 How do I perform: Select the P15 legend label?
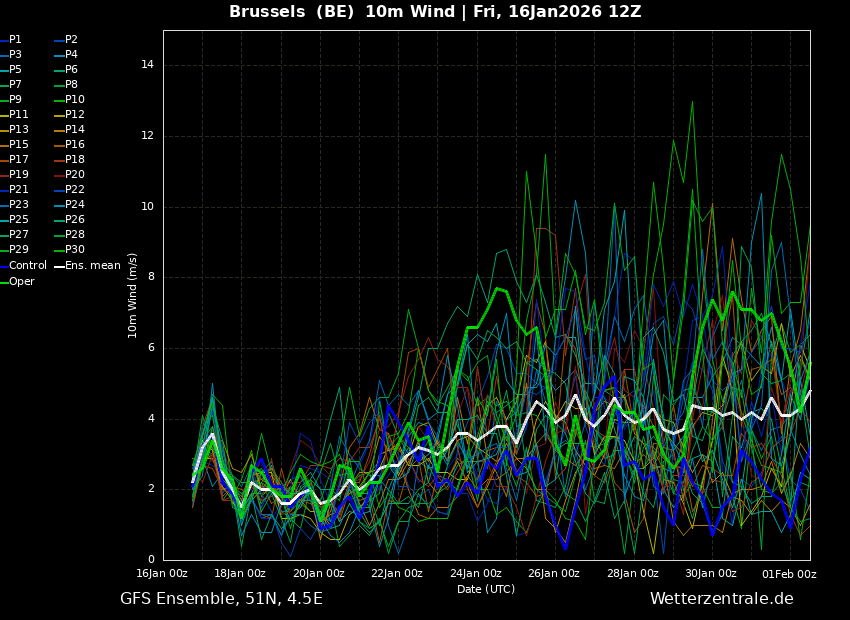pyautogui.click(x=15, y=145)
